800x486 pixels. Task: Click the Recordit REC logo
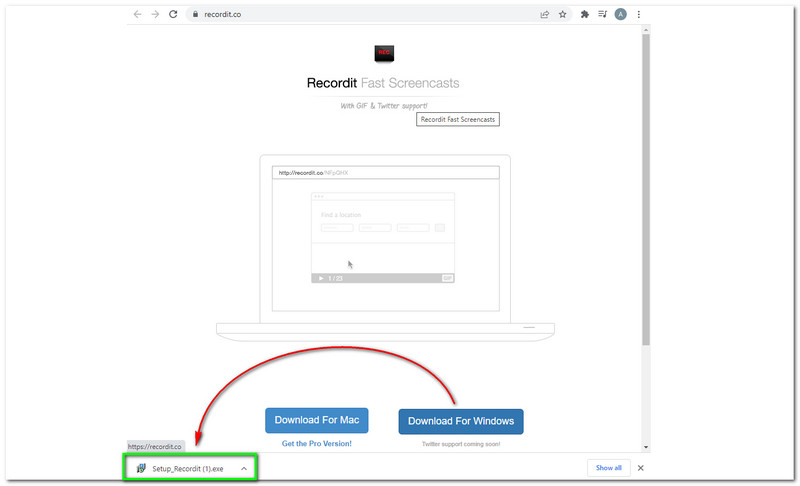coord(384,53)
